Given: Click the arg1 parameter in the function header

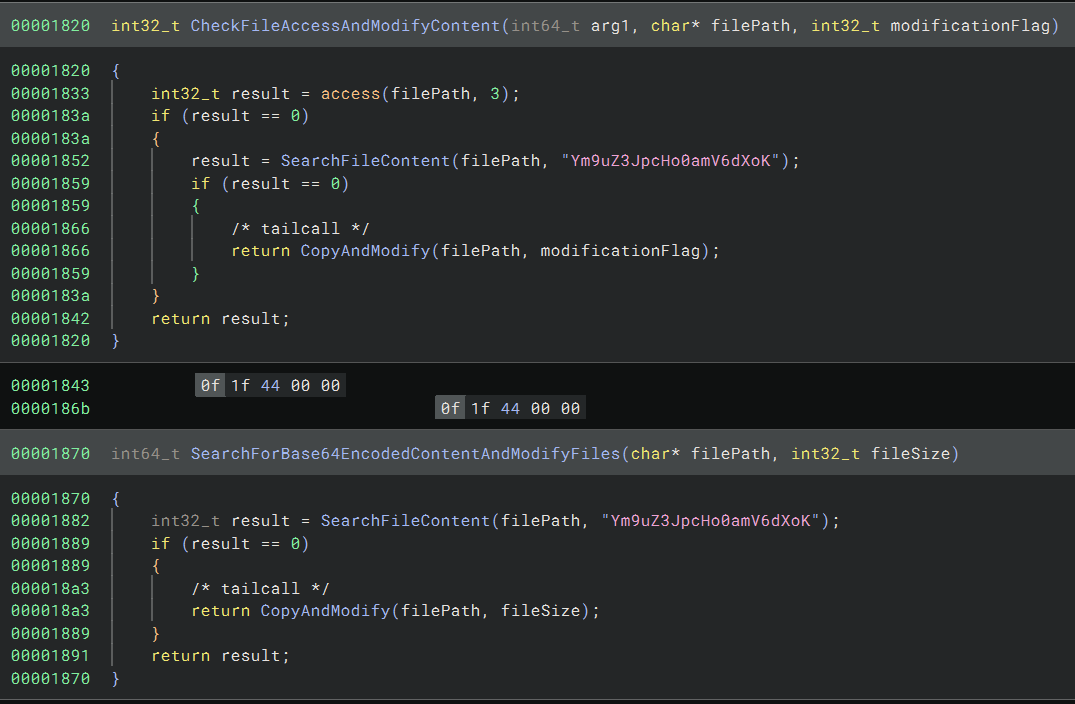Looking at the screenshot, I should (x=610, y=26).
